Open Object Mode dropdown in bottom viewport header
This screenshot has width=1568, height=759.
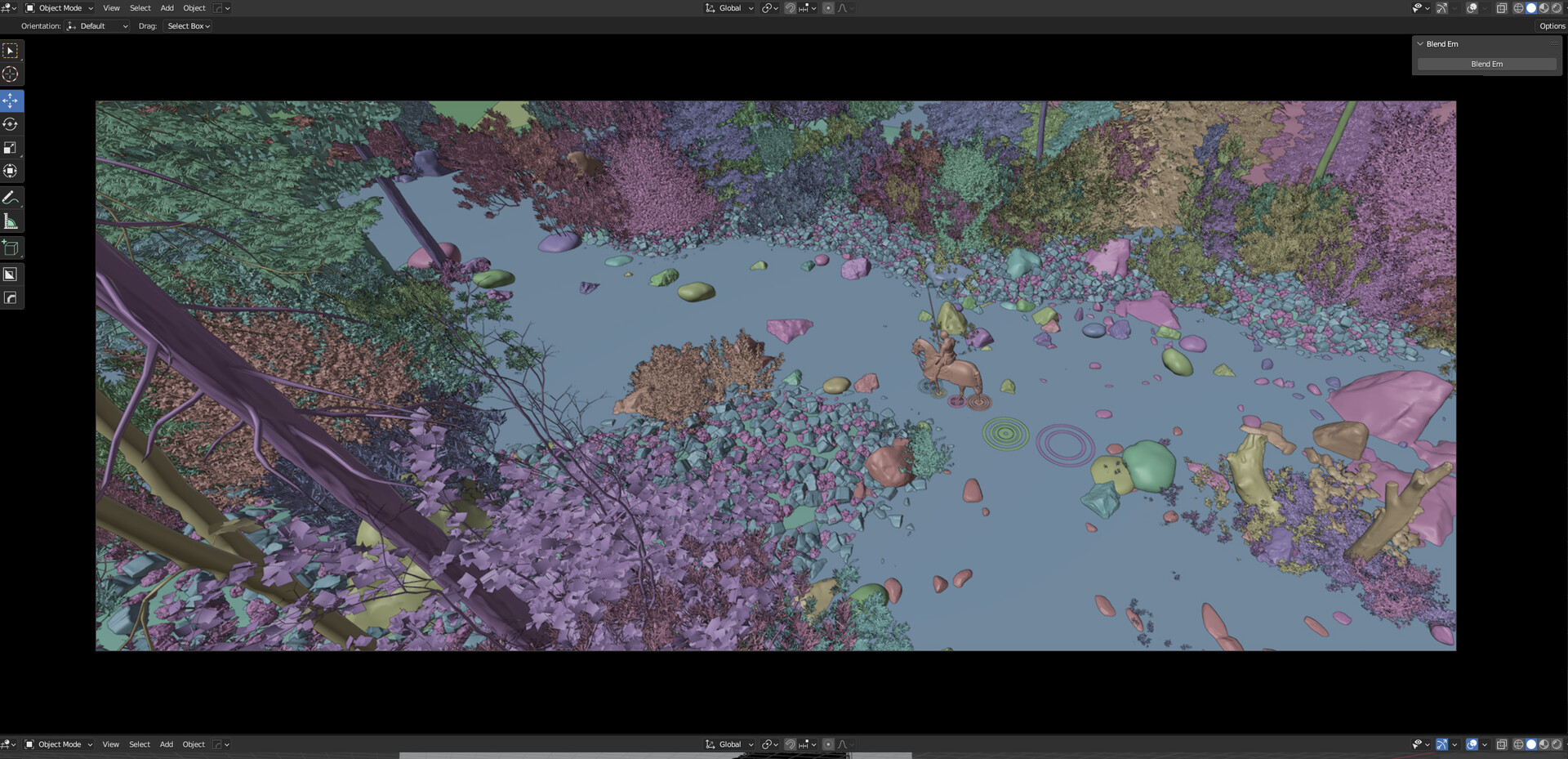(x=59, y=744)
